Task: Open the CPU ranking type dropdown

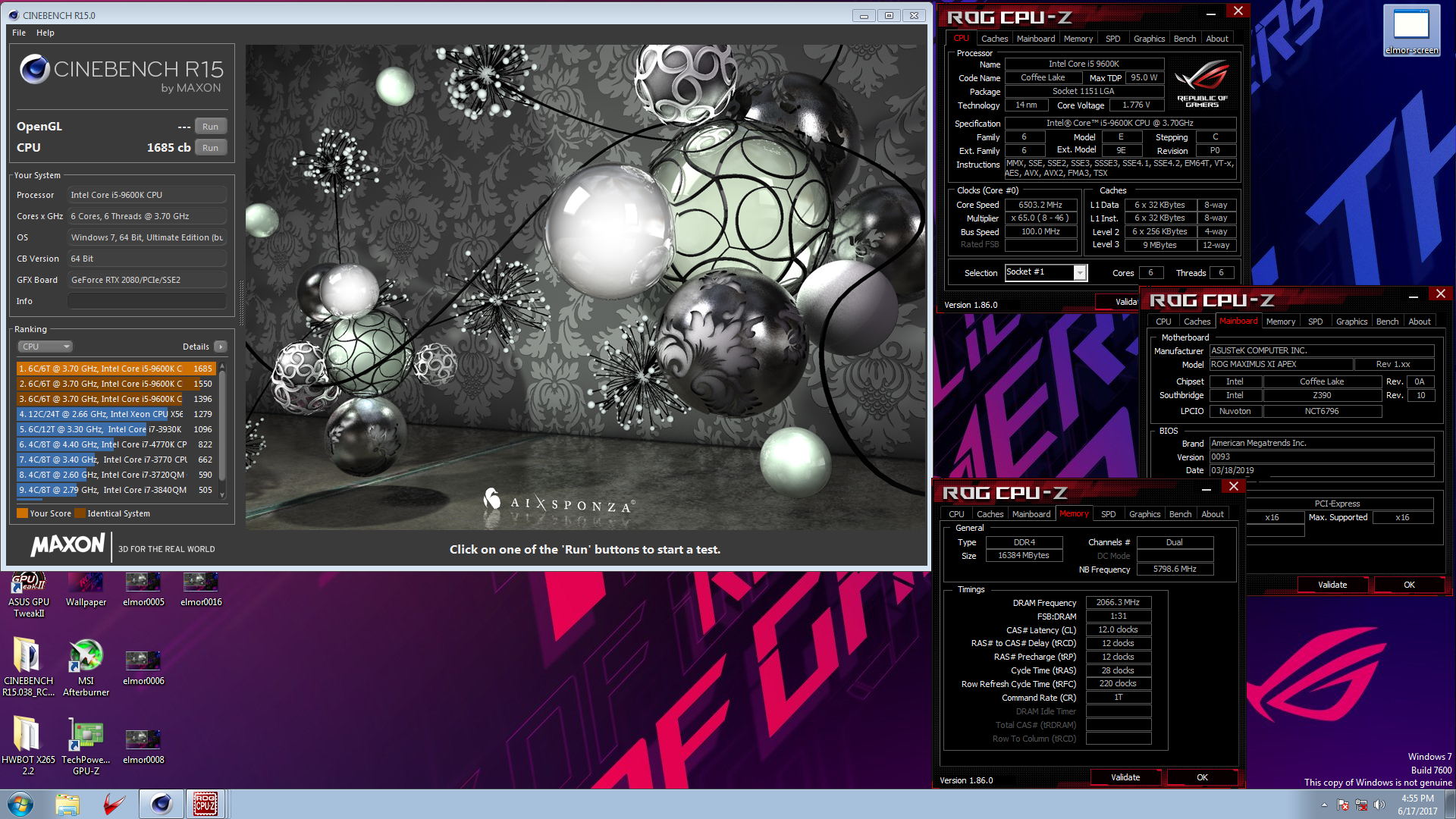Action: [x=45, y=347]
